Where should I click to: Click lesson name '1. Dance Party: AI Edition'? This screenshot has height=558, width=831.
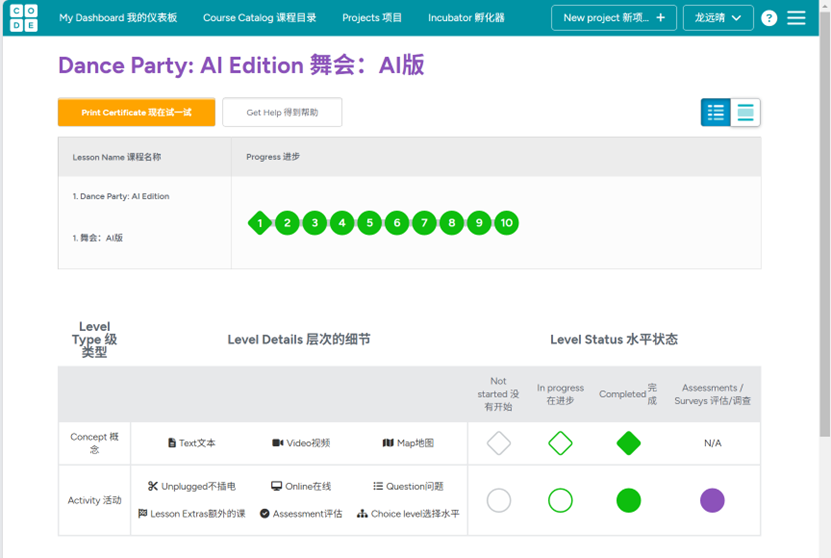point(121,196)
